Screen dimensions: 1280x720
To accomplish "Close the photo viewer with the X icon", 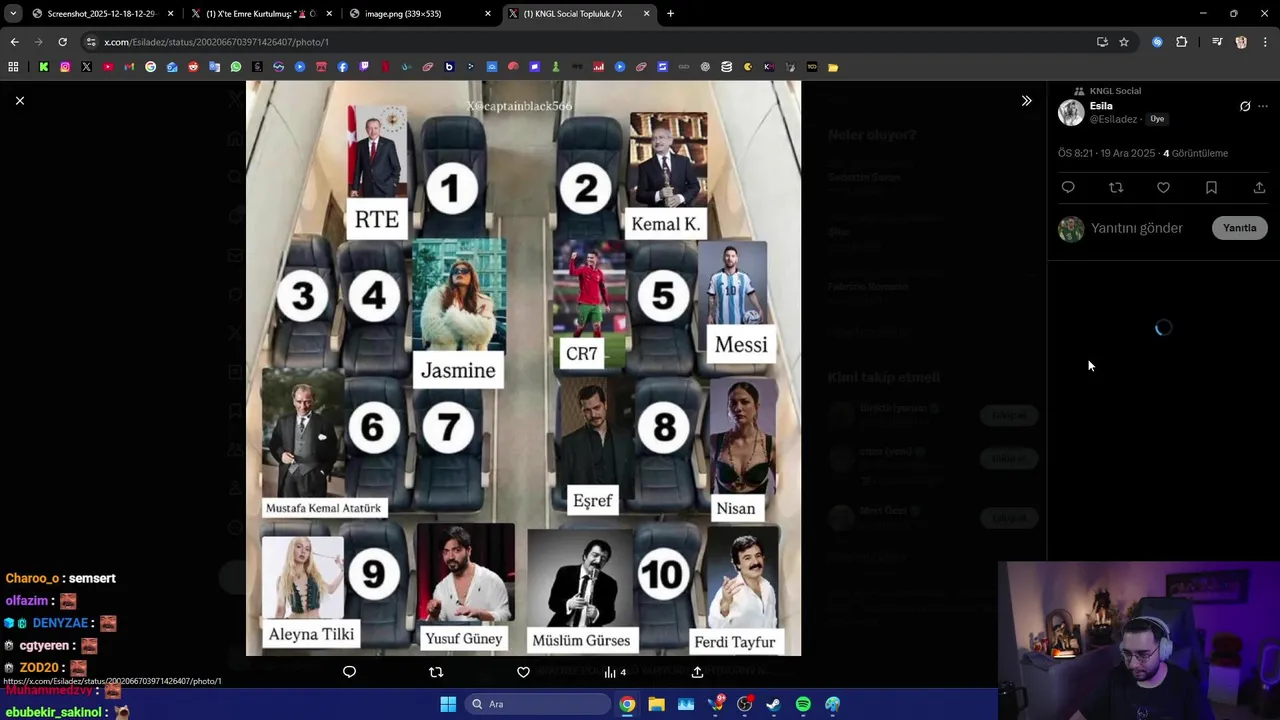I will (x=19, y=100).
